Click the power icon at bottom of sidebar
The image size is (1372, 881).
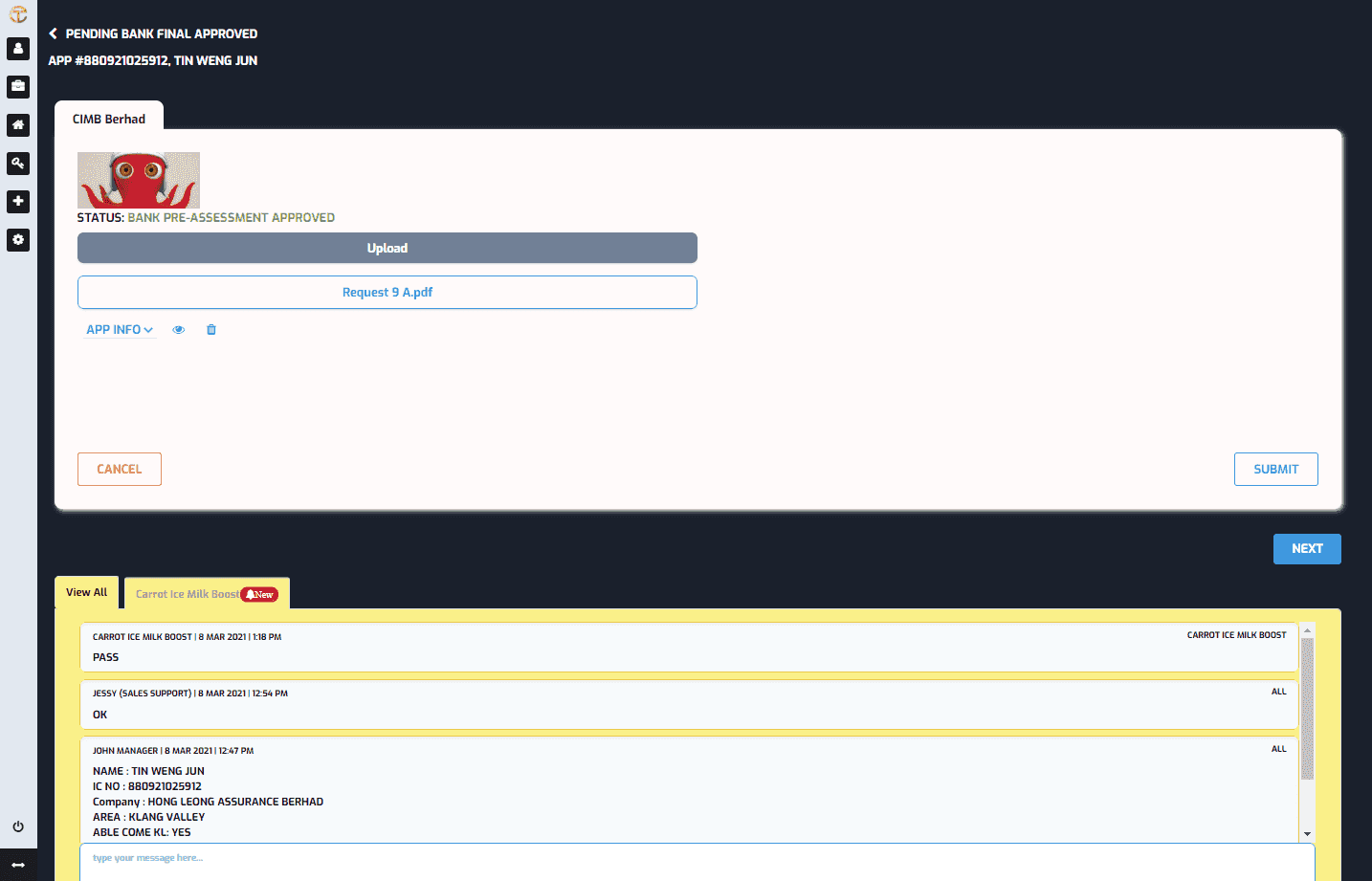click(17, 826)
